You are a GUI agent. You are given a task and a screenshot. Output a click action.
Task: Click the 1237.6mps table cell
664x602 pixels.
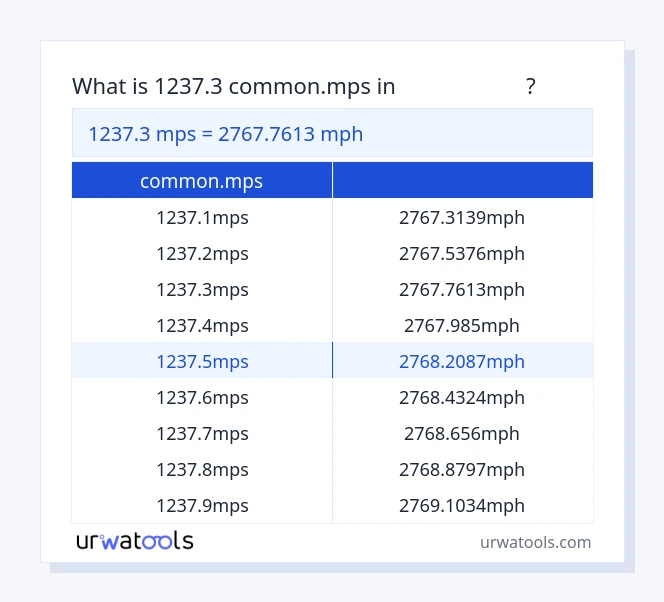(x=202, y=397)
